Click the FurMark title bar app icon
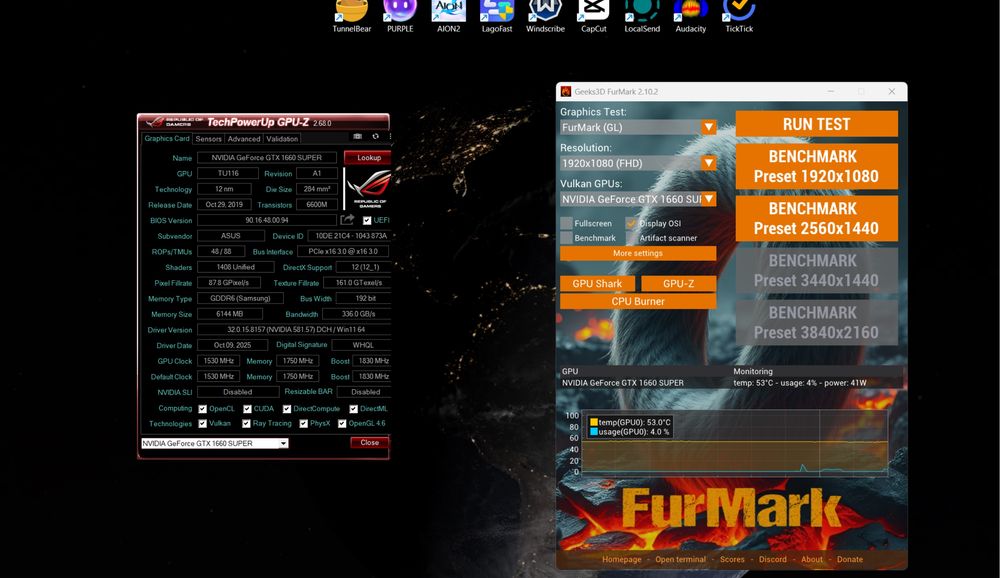The width and height of the screenshot is (1000, 578). click(566, 91)
